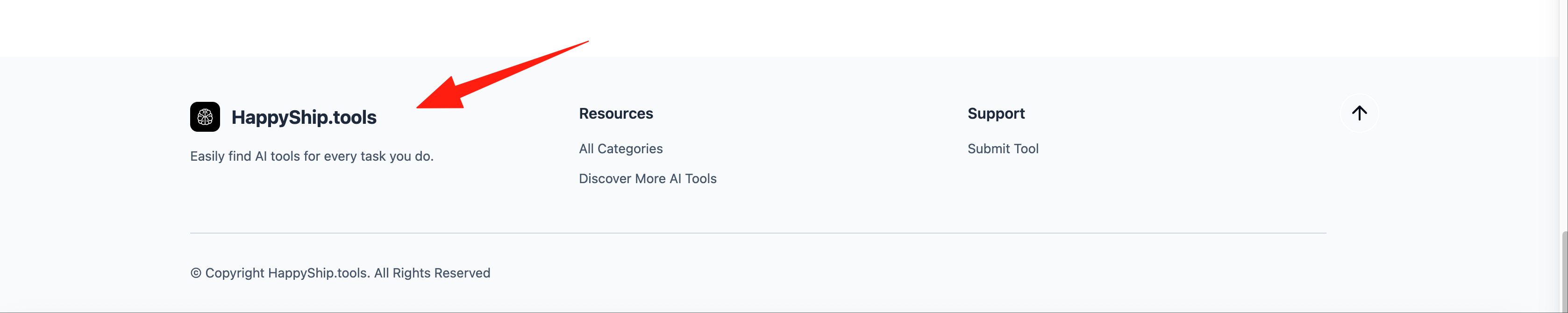The width and height of the screenshot is (1568, 313).
Task: Open the HappyShip.tools brand name link
Action: tap(304, 117)
